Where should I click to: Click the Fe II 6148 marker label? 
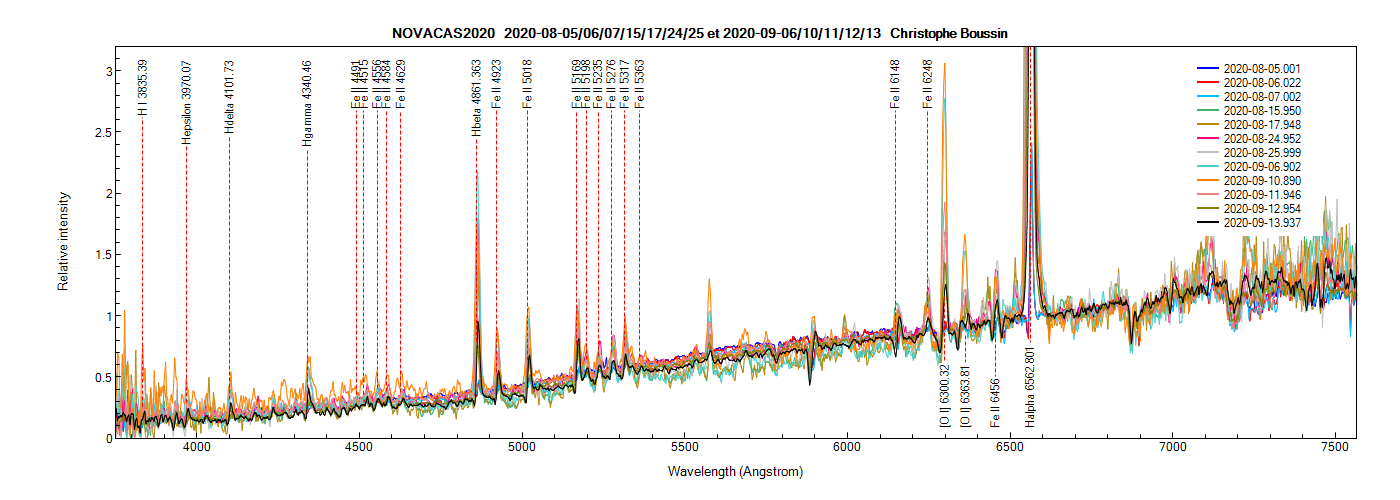pyautogui.click(x=895, y=84)
